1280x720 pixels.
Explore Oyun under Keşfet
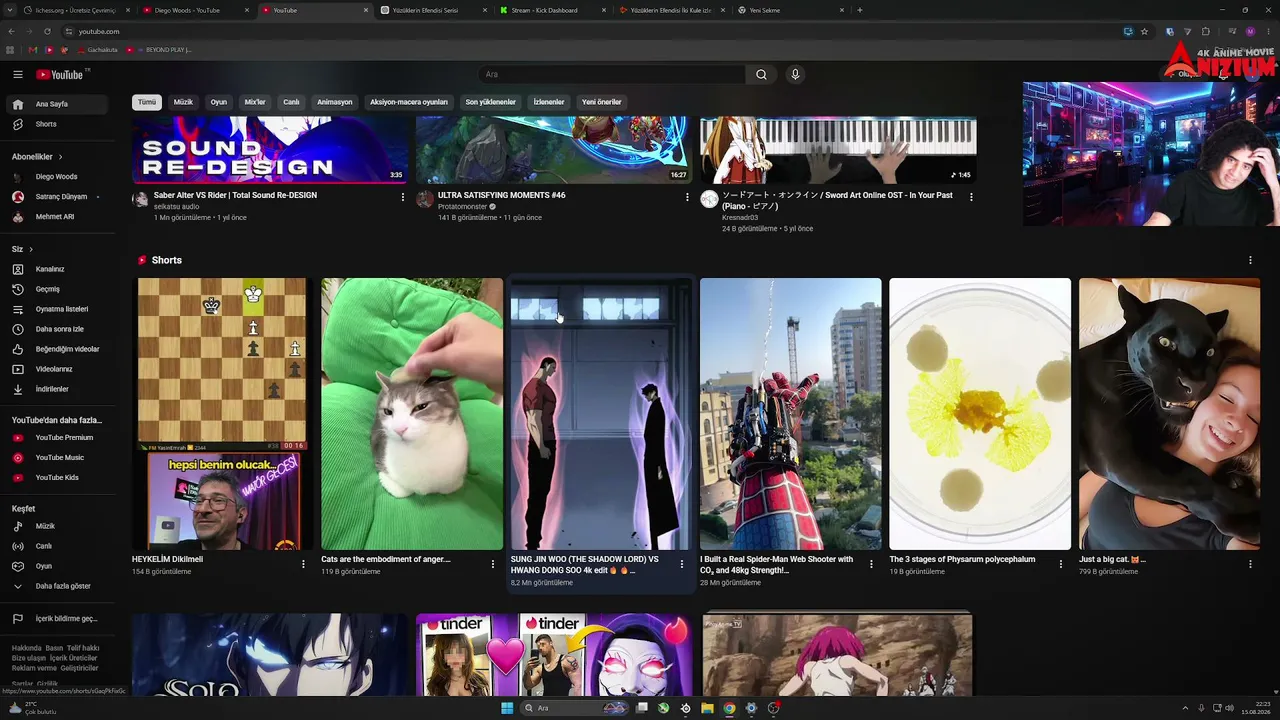tap(60, 566)
